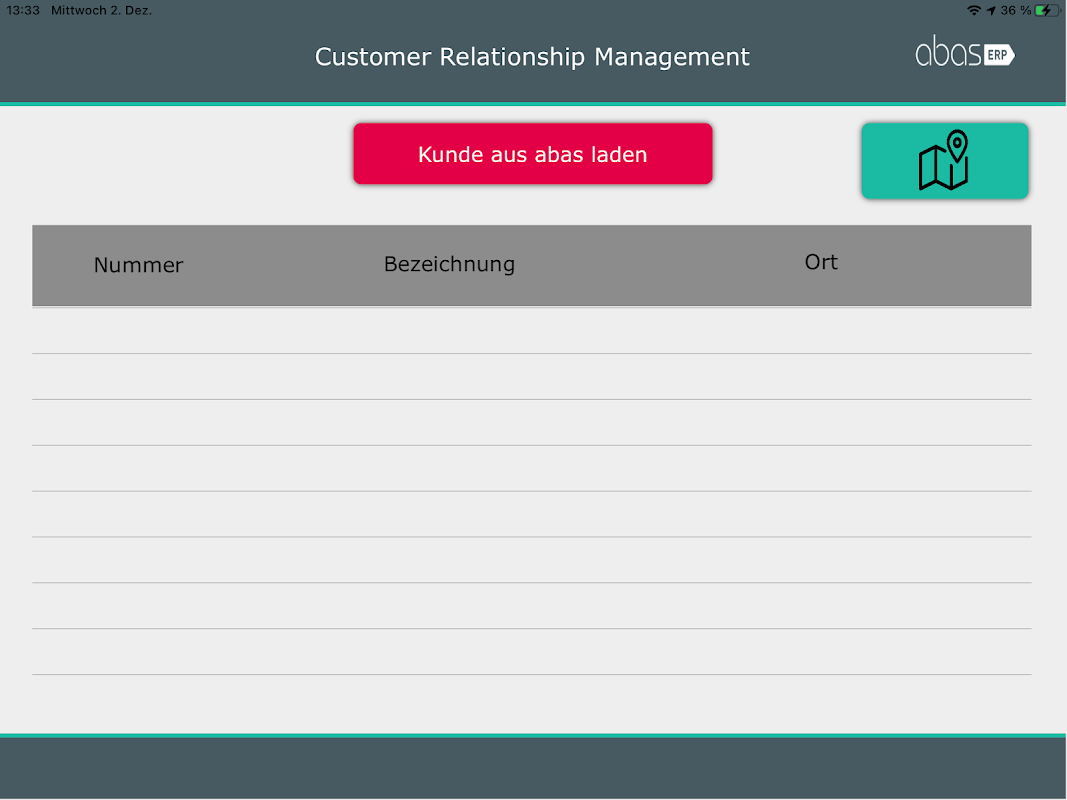Select the fifth empty table row
Viewport: 1067px width, 800px height.
coord(531,514)
